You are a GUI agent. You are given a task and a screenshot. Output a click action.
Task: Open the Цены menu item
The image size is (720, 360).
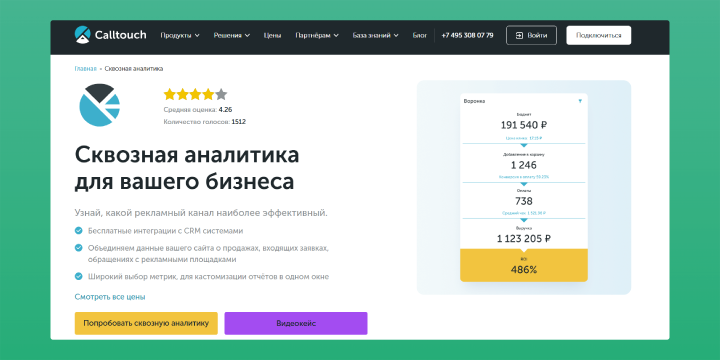click(x=272, y=35)
